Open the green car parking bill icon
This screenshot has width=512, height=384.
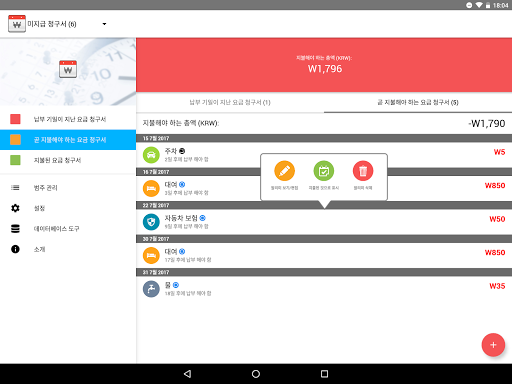coord(151,155)
